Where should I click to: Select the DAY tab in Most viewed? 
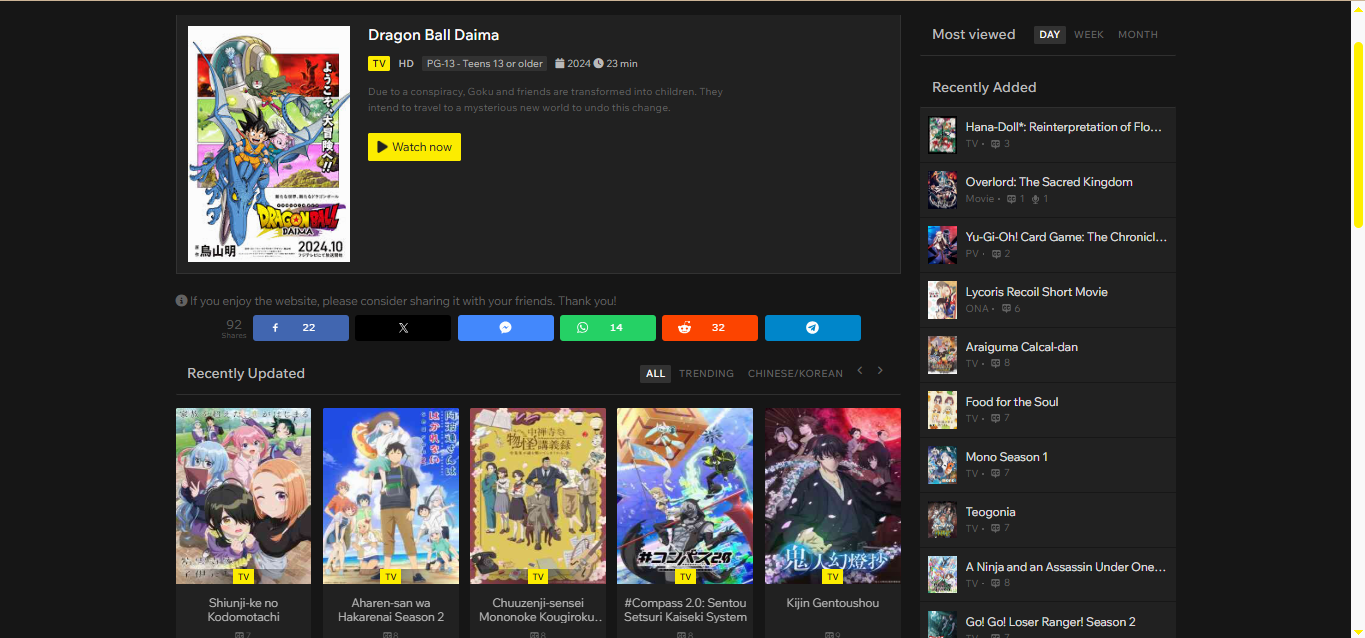[1049, 35]
